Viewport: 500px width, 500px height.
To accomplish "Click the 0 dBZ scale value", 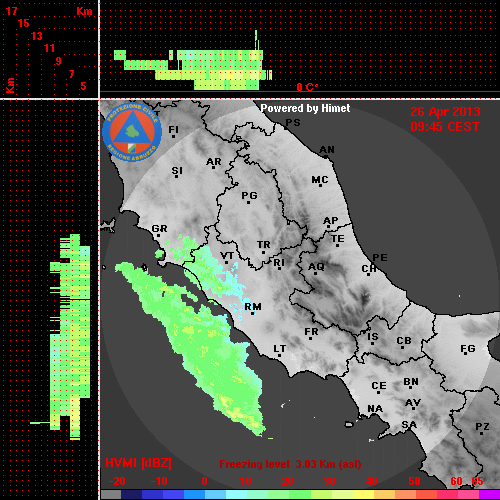I will coord(204,481).
